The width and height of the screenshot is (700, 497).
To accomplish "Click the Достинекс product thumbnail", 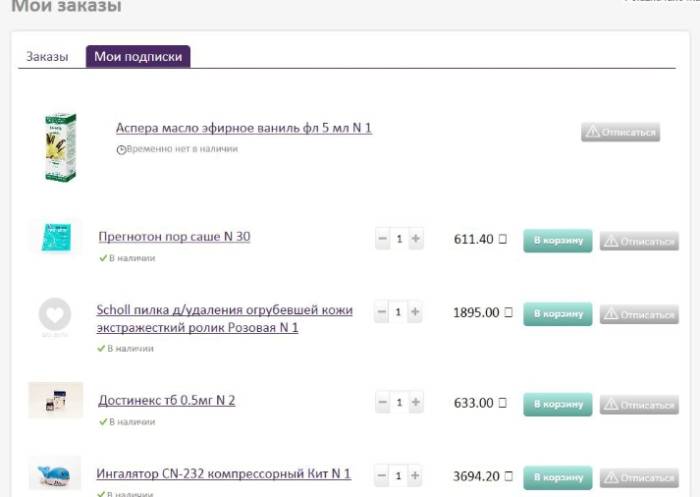I will click(x=55, y=399).
